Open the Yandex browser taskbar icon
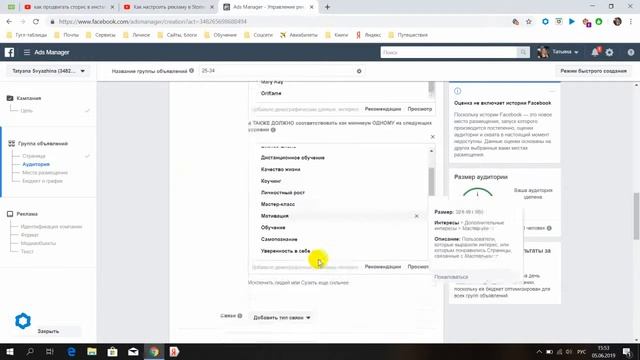The image size is (640, 360). click(x=174, y=351)
